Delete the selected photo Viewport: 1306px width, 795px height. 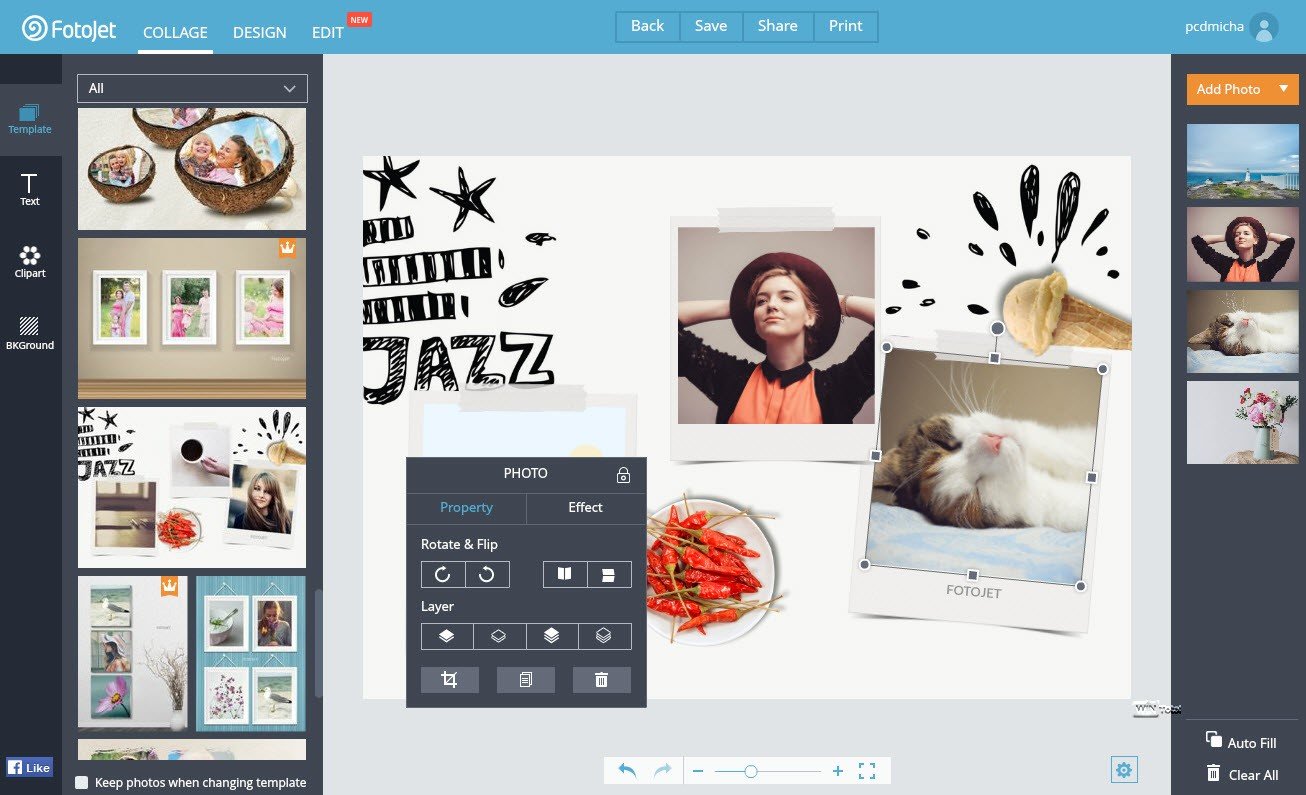tap(602, 680)
